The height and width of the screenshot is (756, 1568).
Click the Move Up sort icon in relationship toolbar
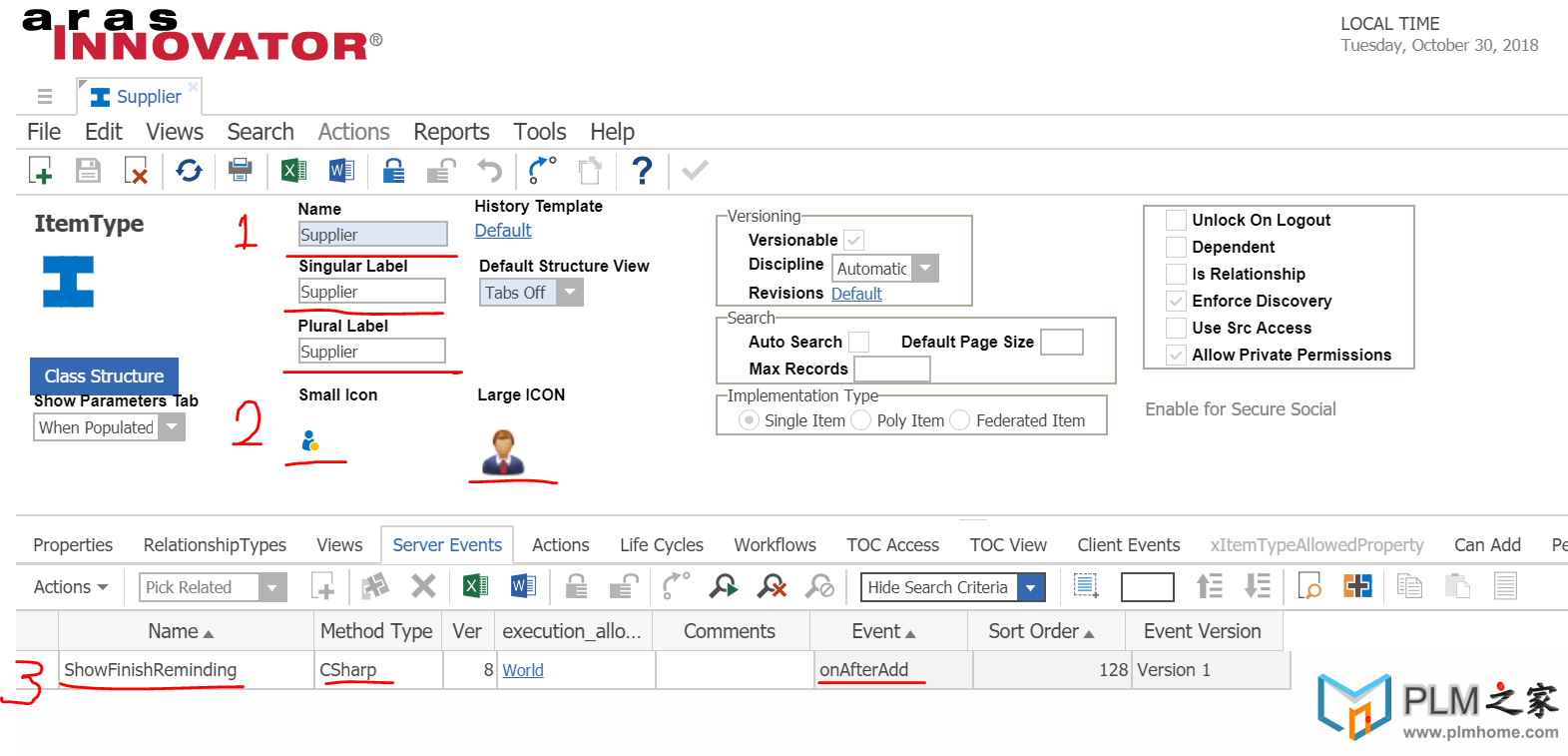pyautogui.click(x=1210, y=586)
